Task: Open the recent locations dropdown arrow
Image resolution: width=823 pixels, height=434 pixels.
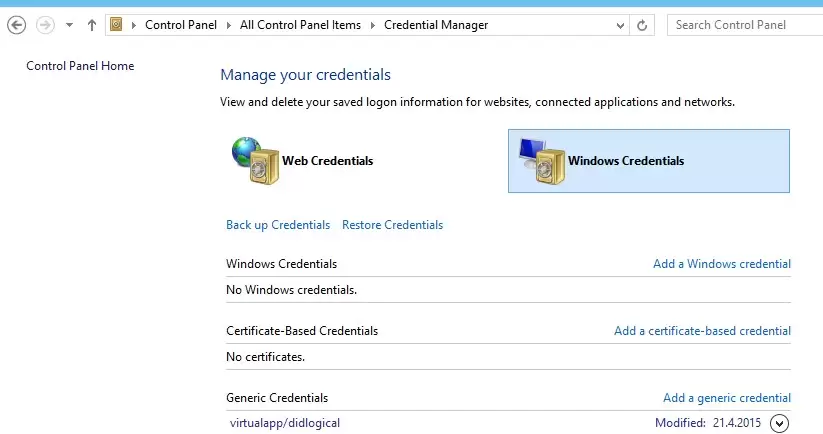Action: point(69,25)
